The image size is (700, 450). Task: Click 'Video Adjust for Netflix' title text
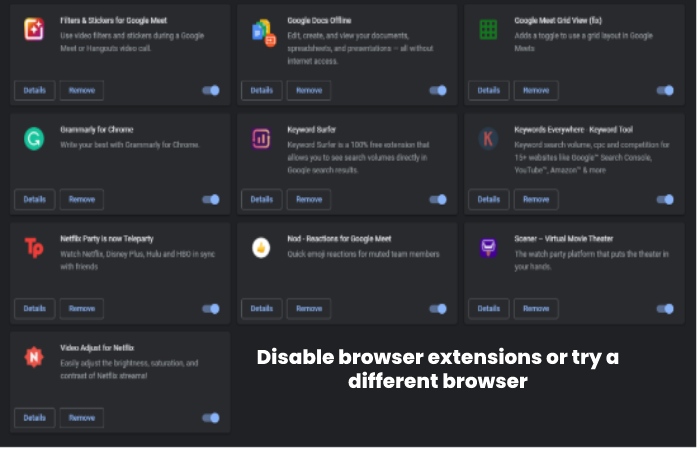click(97, 348)
